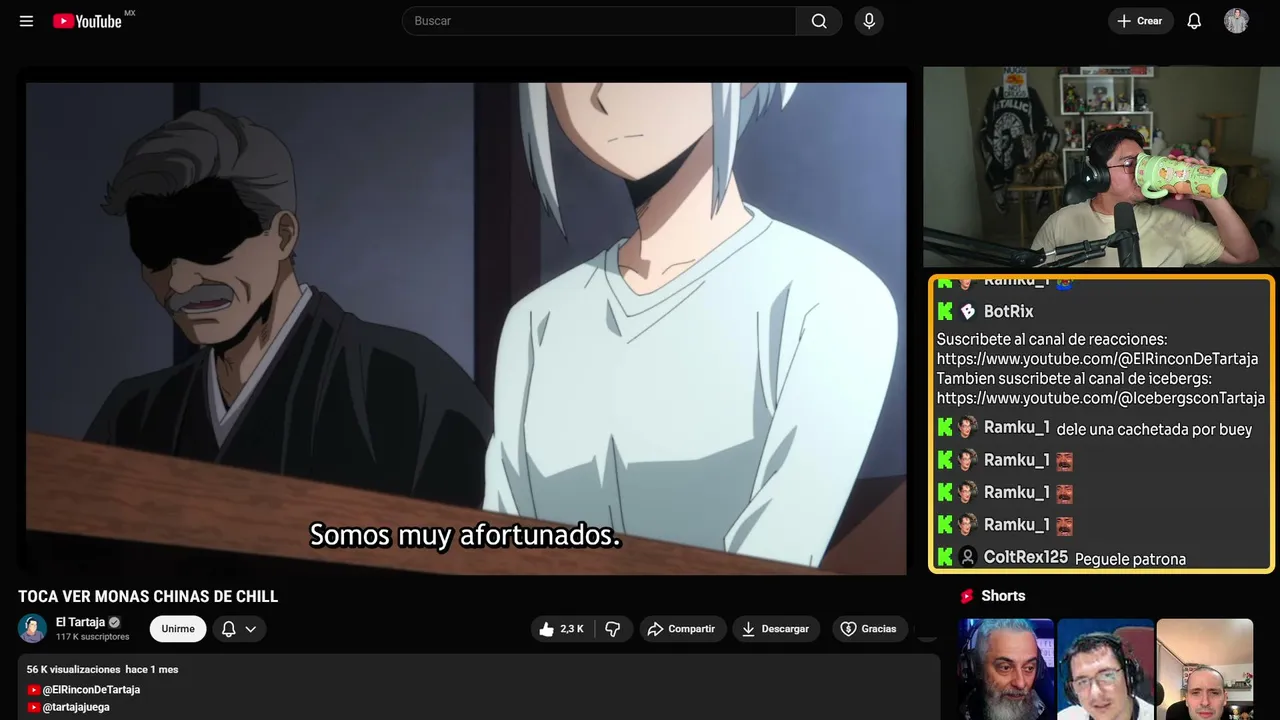Click the Crear button

1140,21
